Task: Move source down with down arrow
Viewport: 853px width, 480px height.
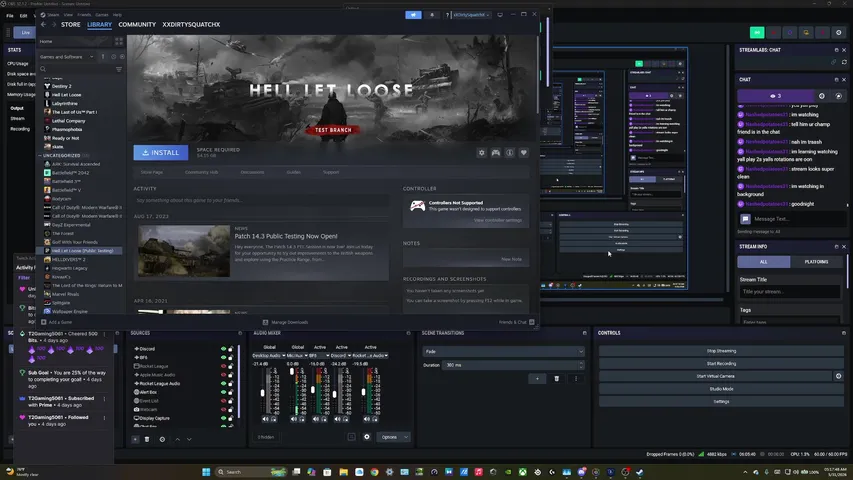Action: point(189,439)
